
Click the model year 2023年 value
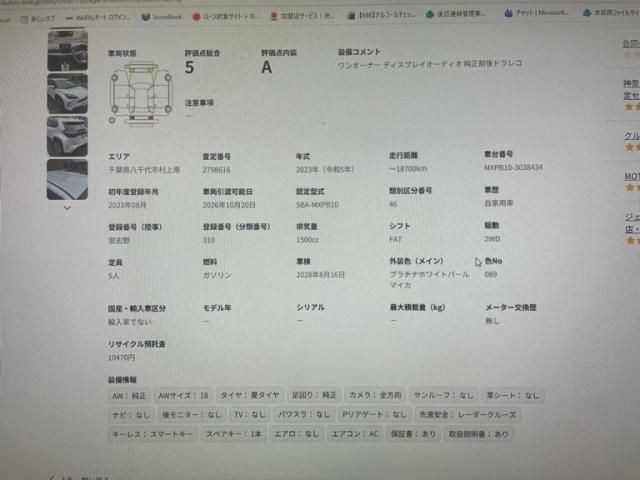pos(325,169)
